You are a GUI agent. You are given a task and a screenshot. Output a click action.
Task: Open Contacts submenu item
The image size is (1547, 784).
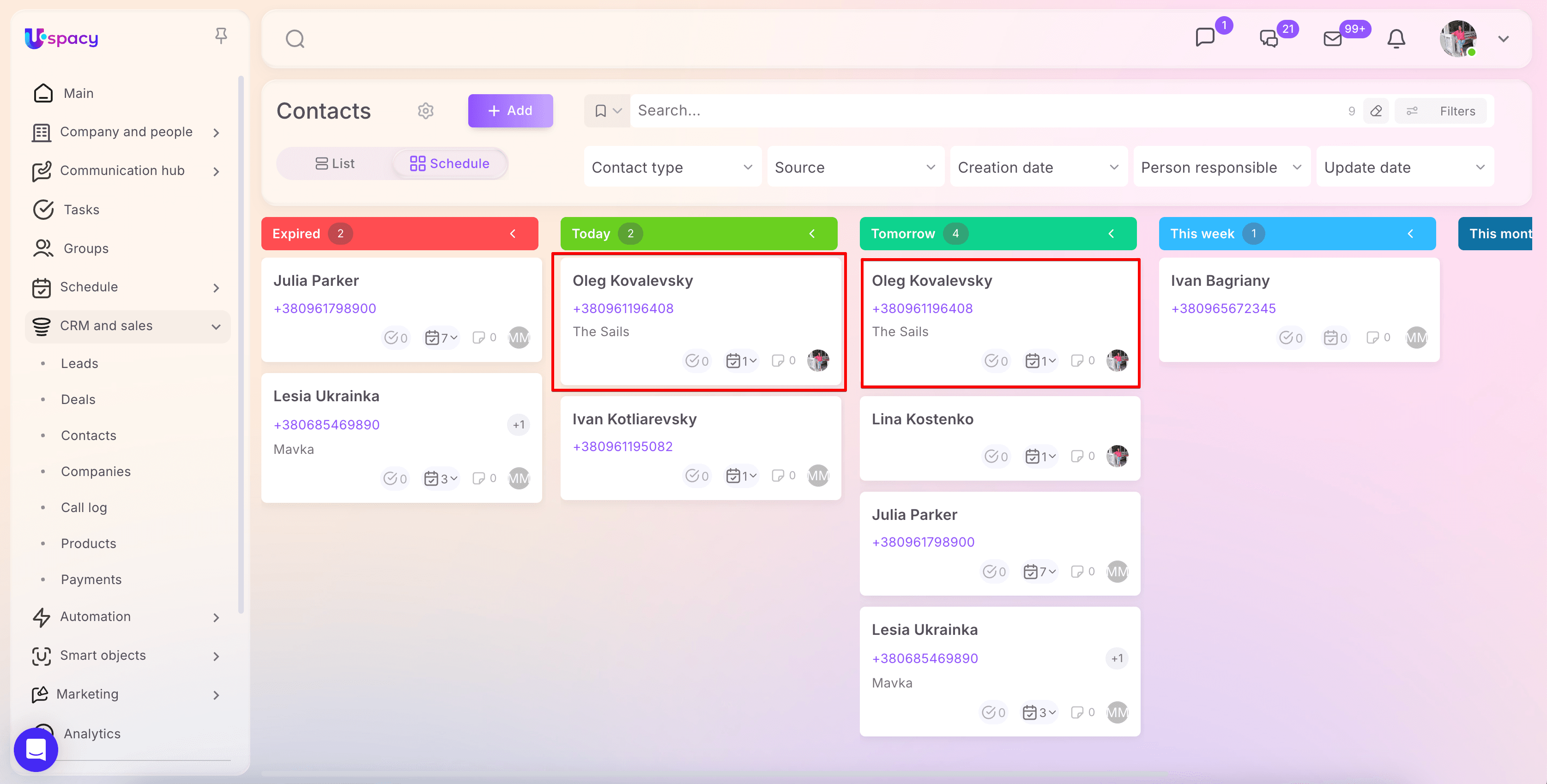coord(88,435)
